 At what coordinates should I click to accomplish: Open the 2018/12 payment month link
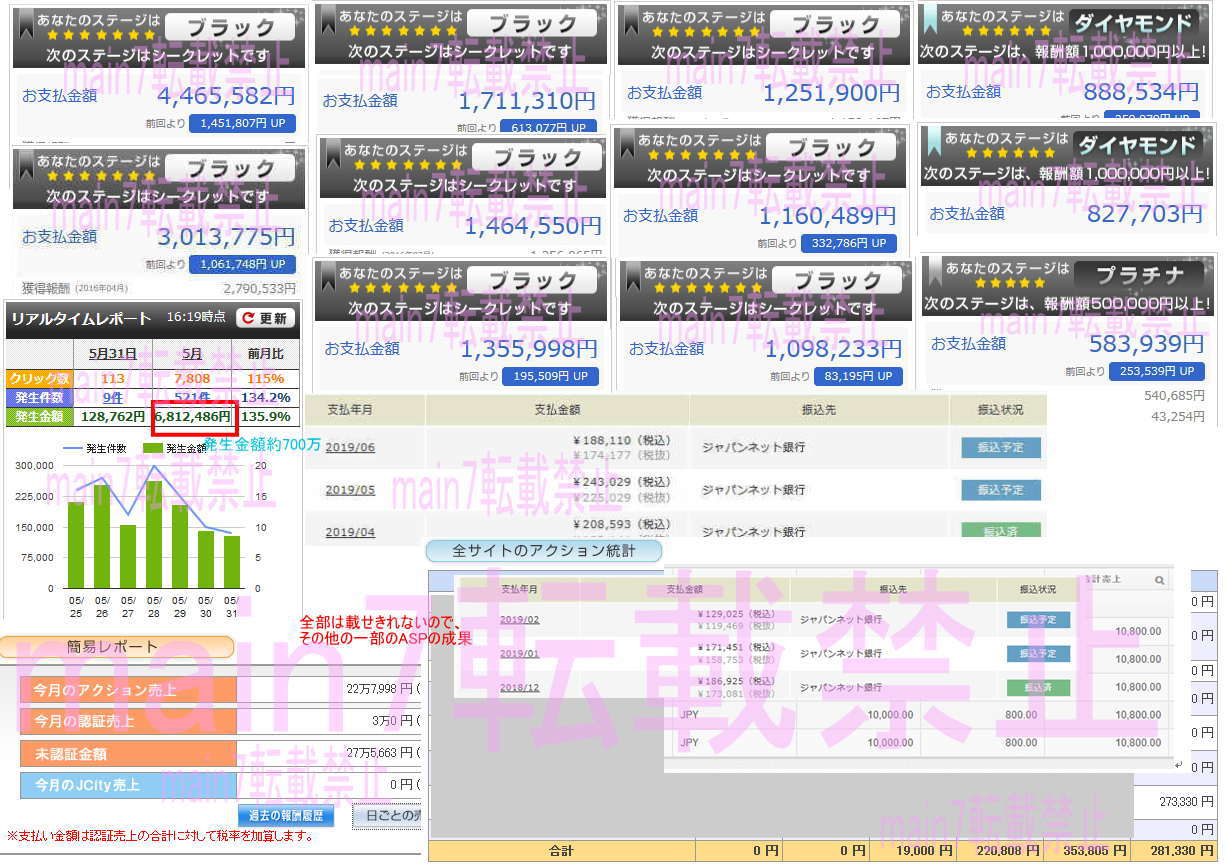(519, 687)
